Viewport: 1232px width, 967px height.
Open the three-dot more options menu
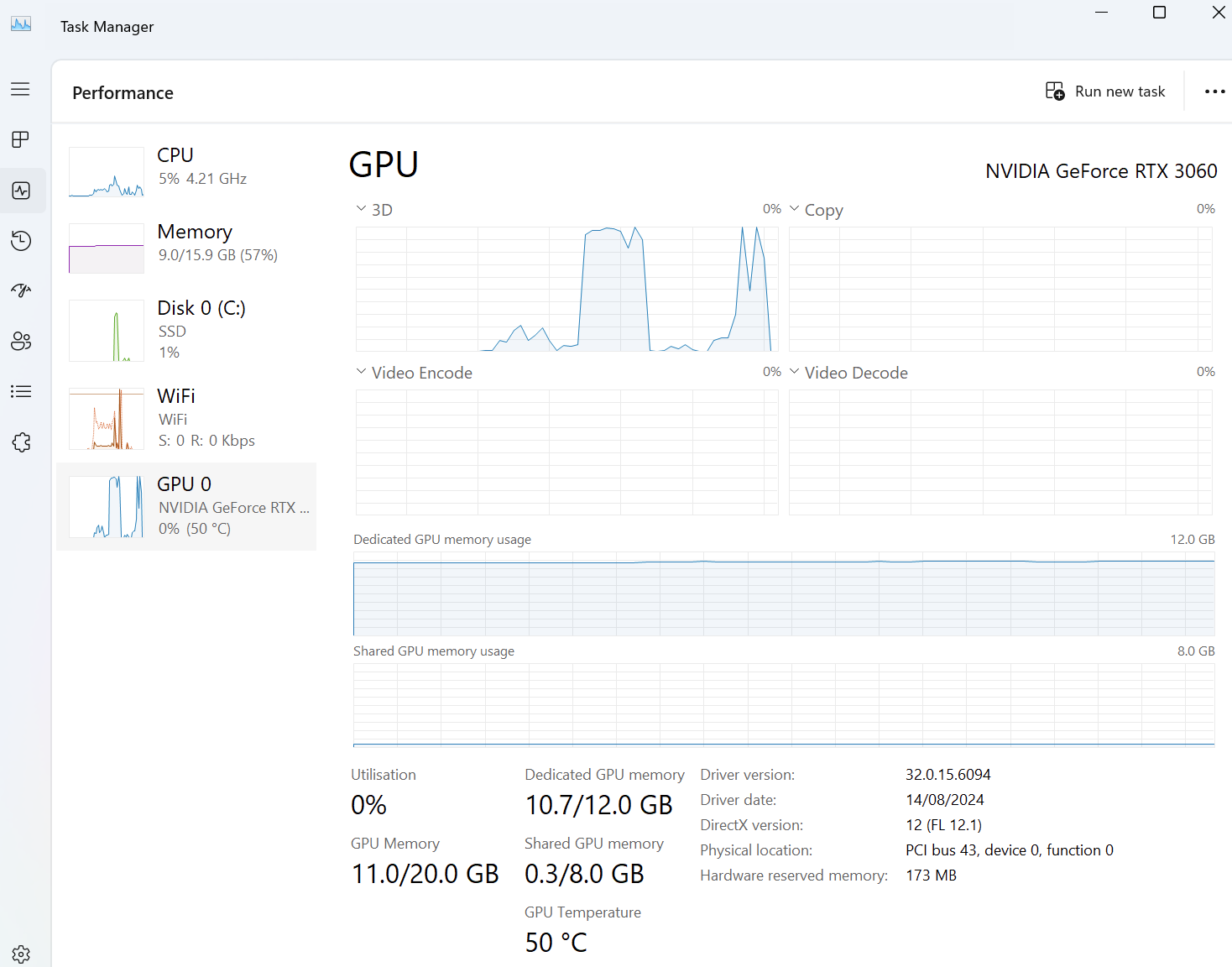(x=1214, y=91)
